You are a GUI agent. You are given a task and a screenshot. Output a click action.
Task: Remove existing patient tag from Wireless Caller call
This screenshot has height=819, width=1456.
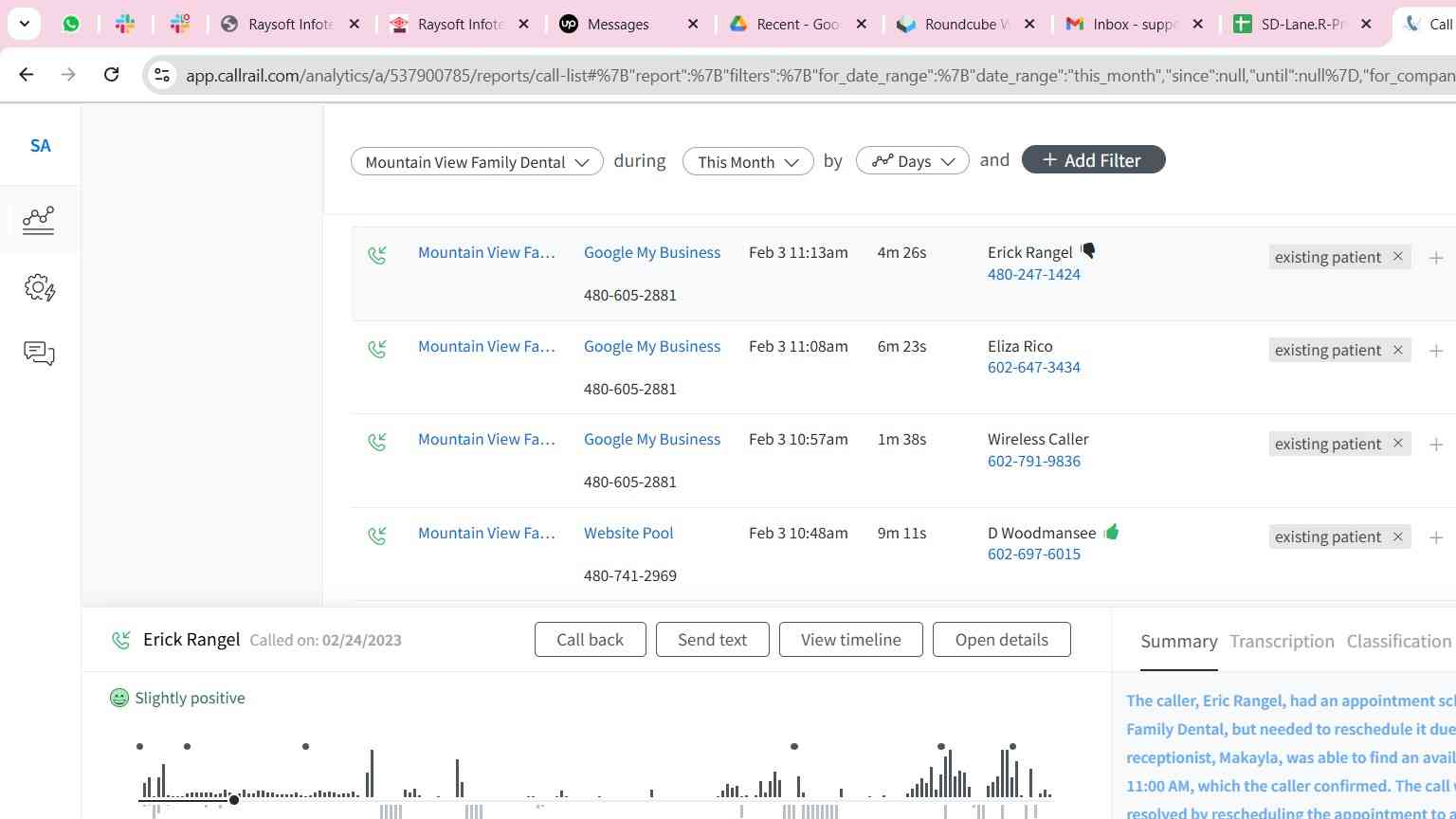click(x=1397, y=444)
